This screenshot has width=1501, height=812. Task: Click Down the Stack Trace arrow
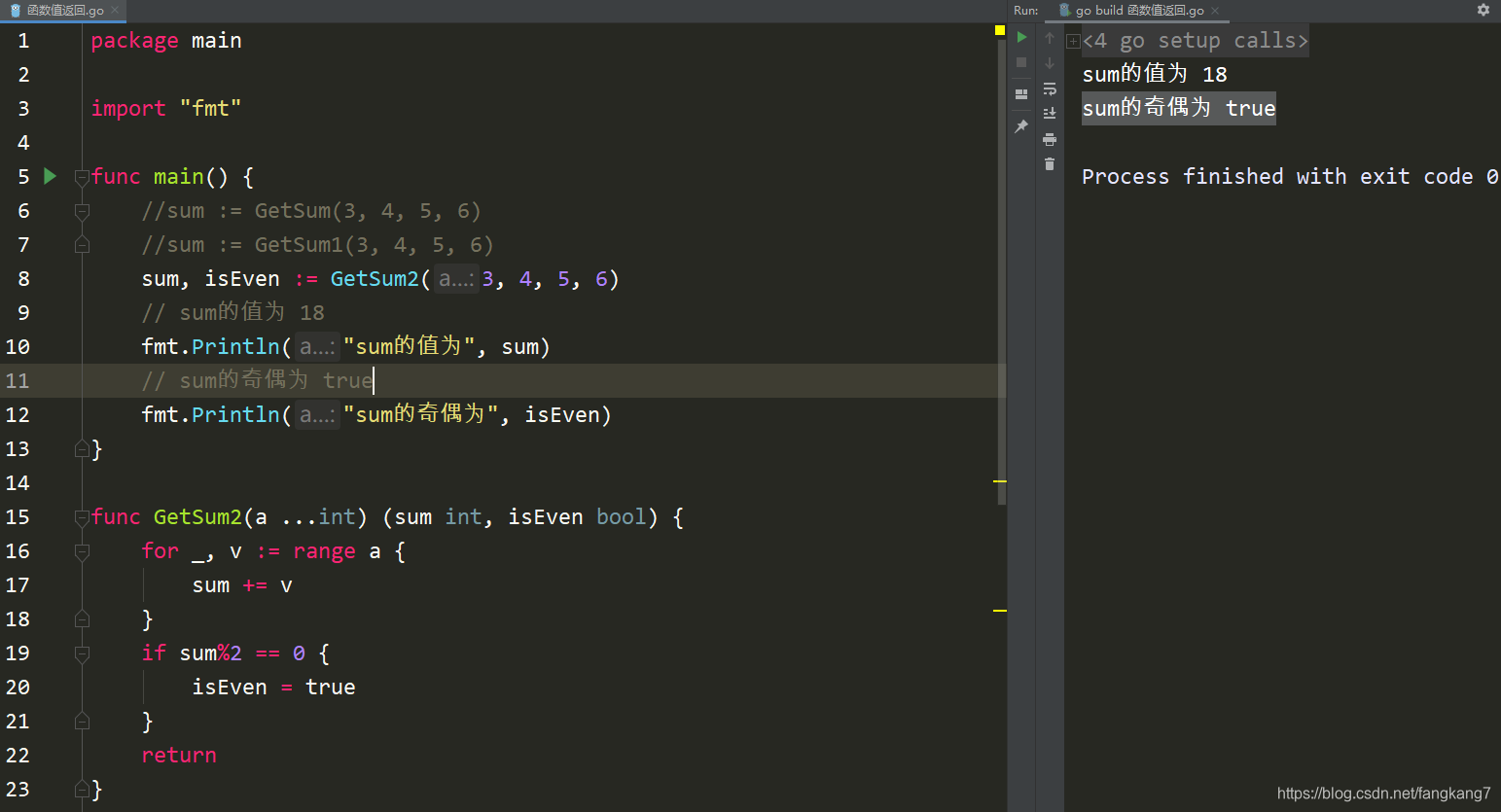pos(1050,63)
